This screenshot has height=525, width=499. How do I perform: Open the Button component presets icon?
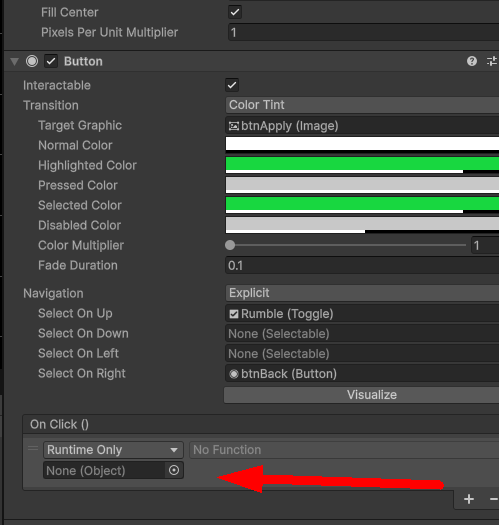[492, 61]
